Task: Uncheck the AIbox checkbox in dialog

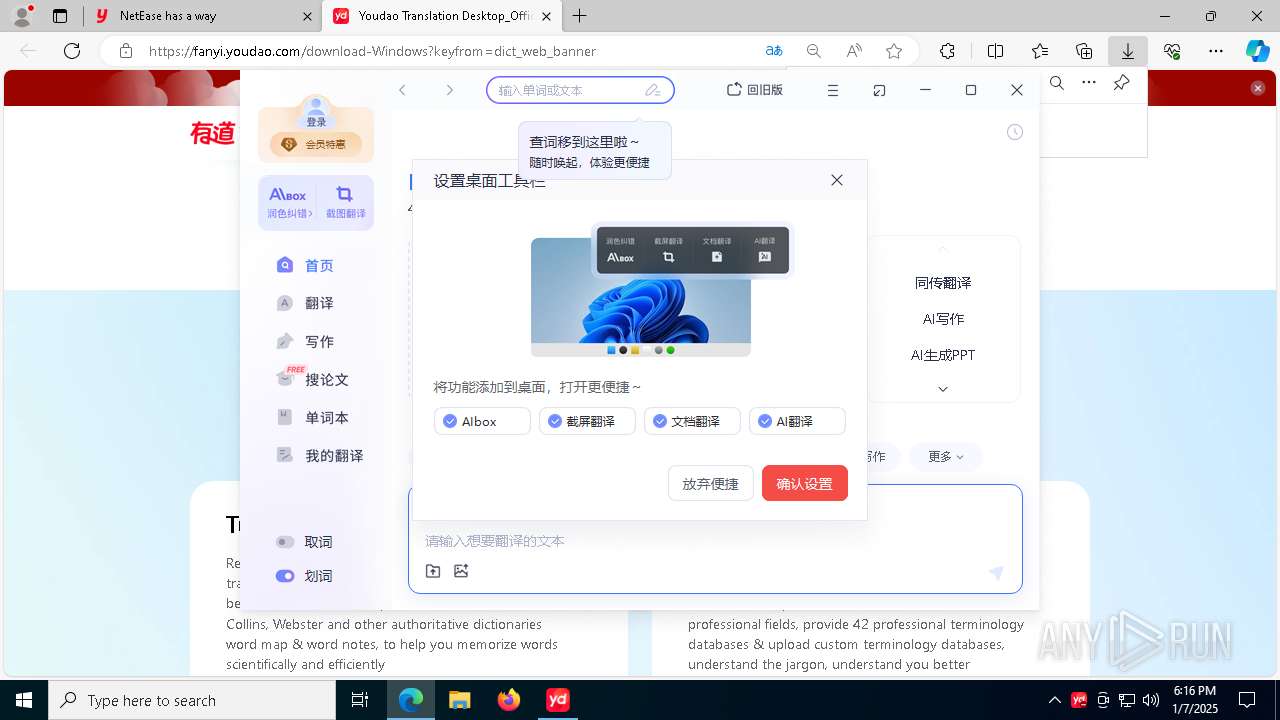Action: pos(450,421)
